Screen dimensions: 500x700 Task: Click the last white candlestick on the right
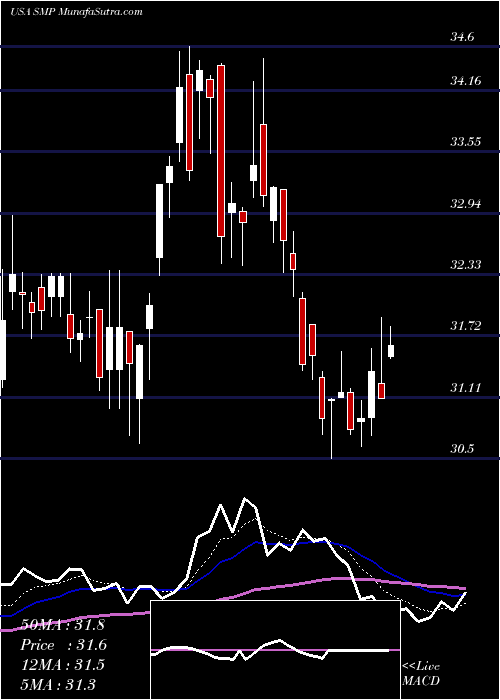[391, 351]
